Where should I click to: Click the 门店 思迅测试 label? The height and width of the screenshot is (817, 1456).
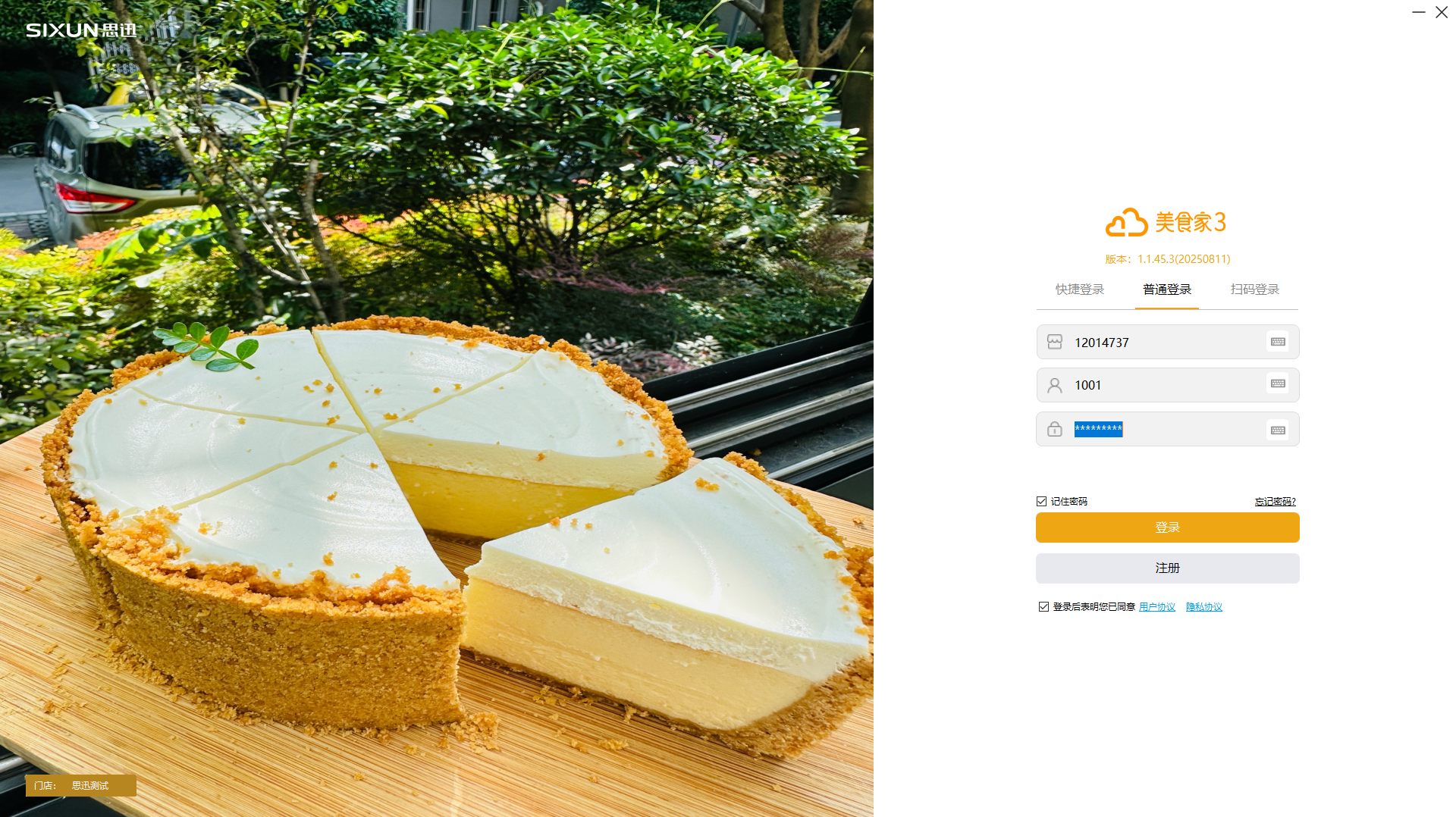[81, 785]
